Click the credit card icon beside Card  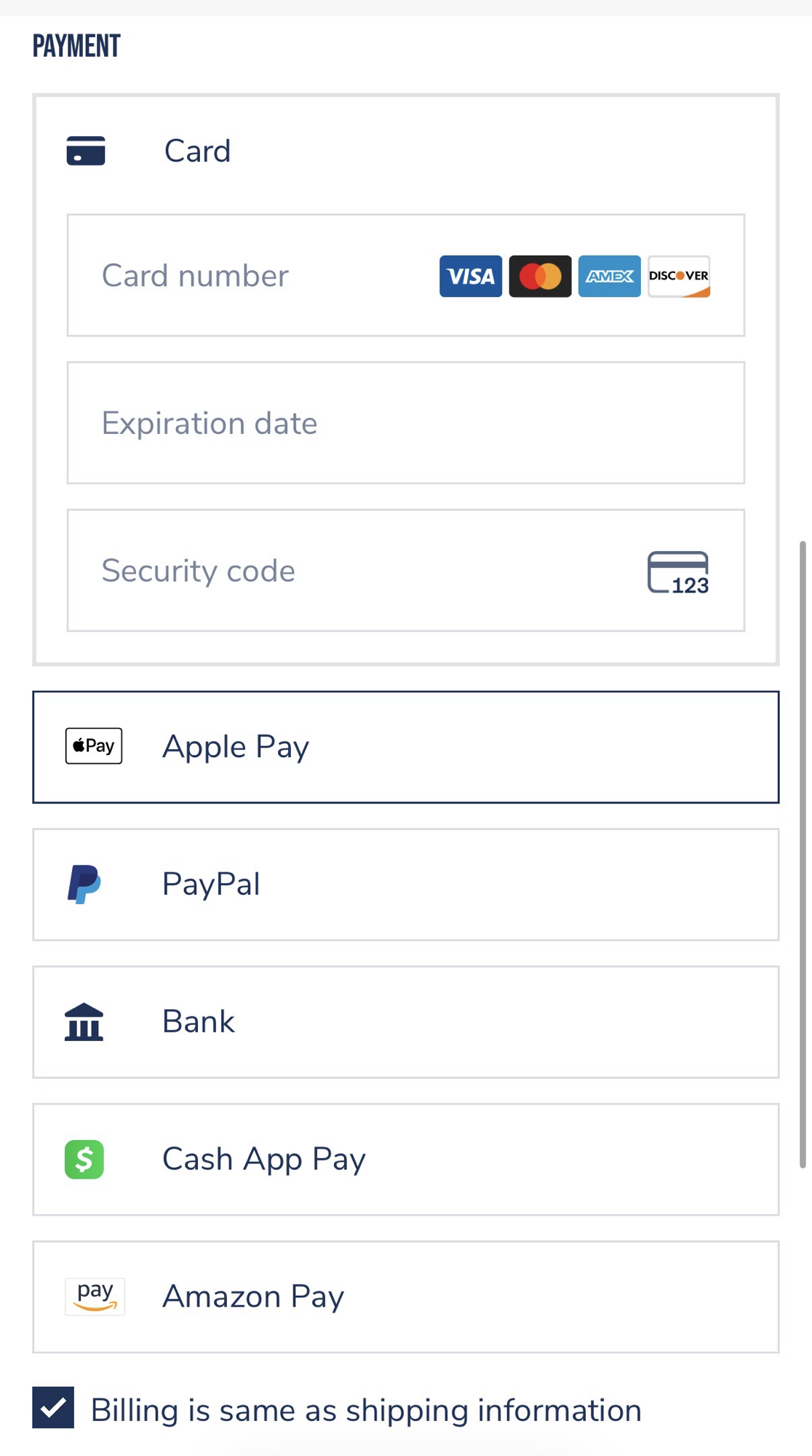click(x=86, y=151)
